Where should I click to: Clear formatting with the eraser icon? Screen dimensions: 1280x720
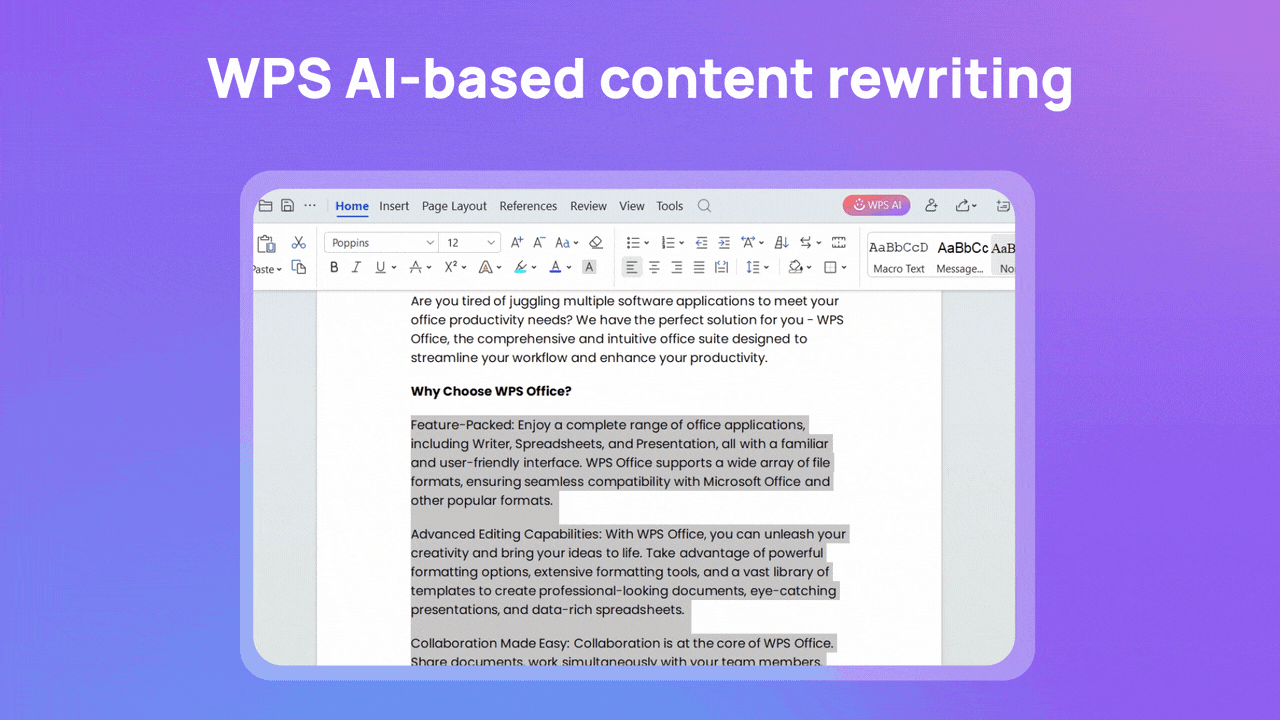[596, 243]
